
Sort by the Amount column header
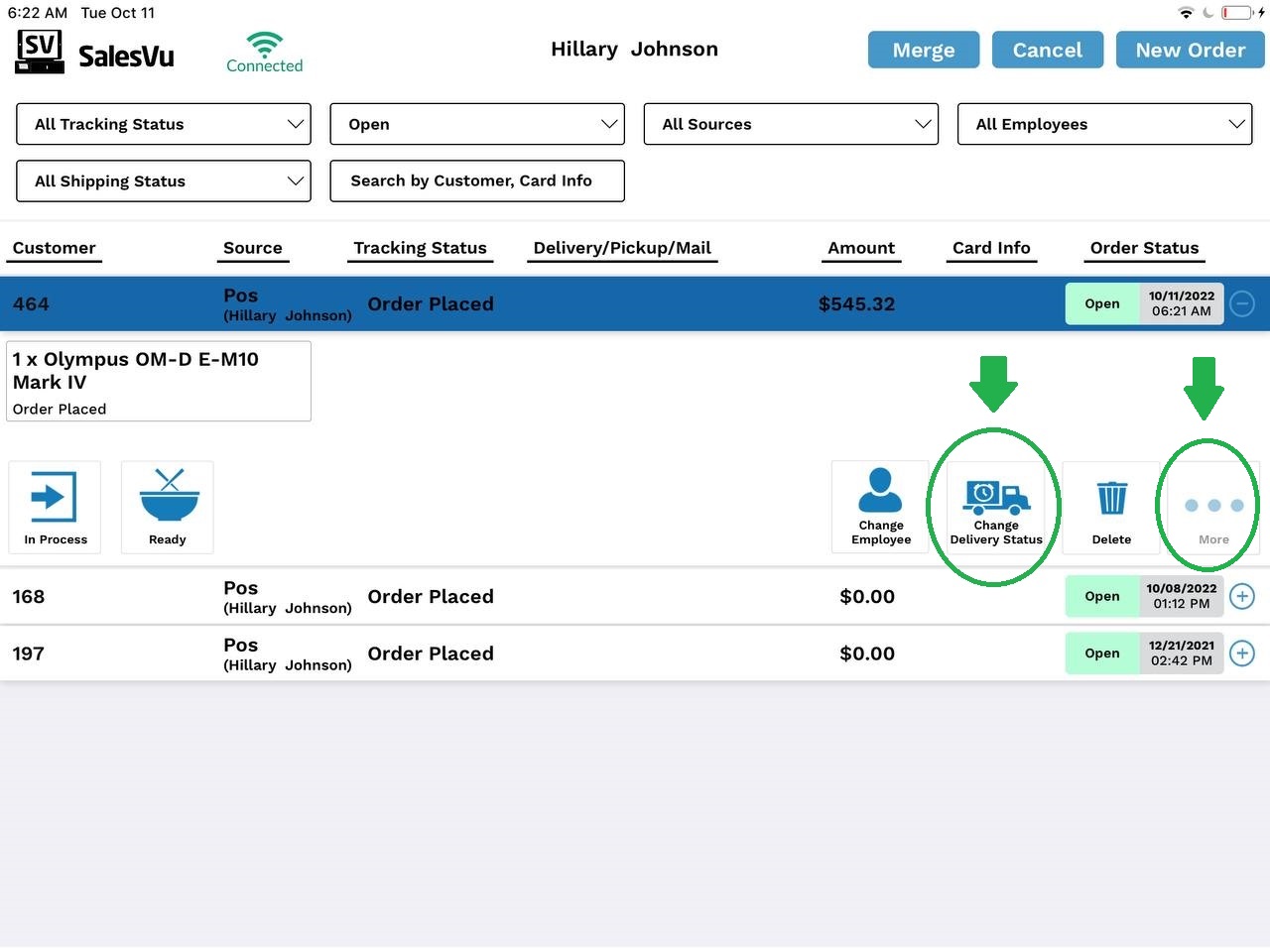[861, 248]
